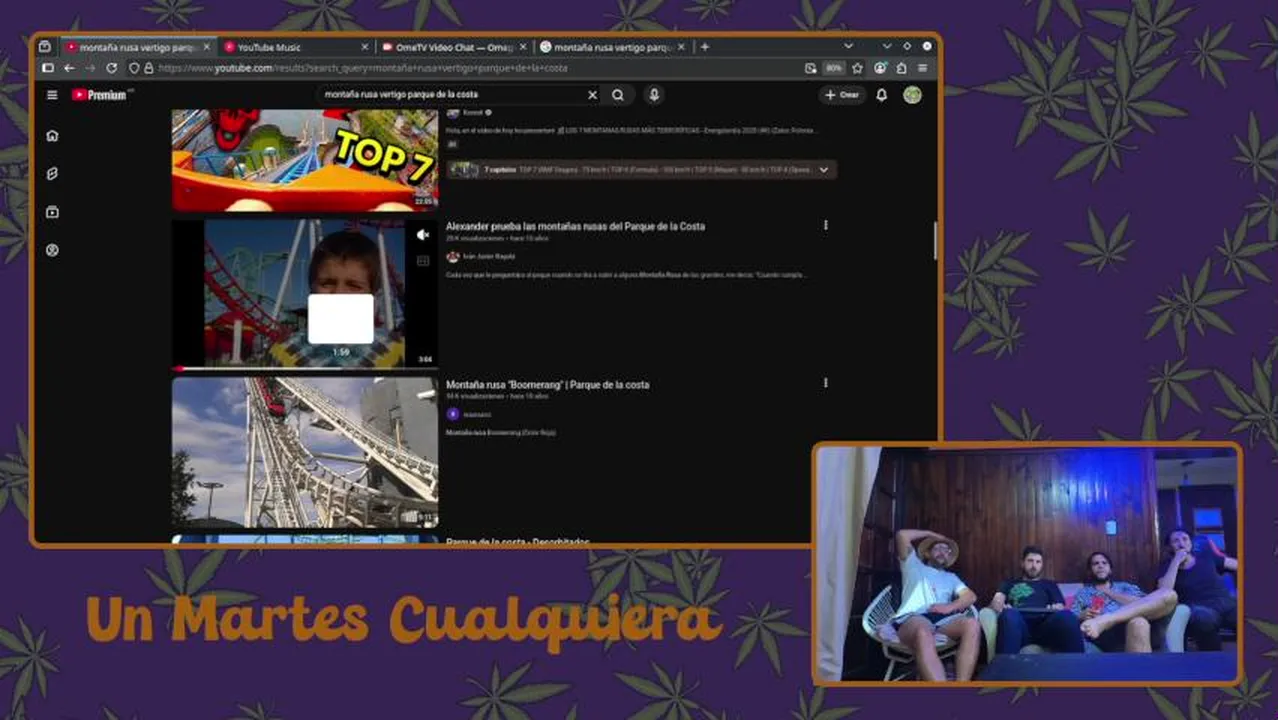Screen dimensions: 1278x720
Task: Expand the 7 capítulos chapter list
Action: [824, 170]
